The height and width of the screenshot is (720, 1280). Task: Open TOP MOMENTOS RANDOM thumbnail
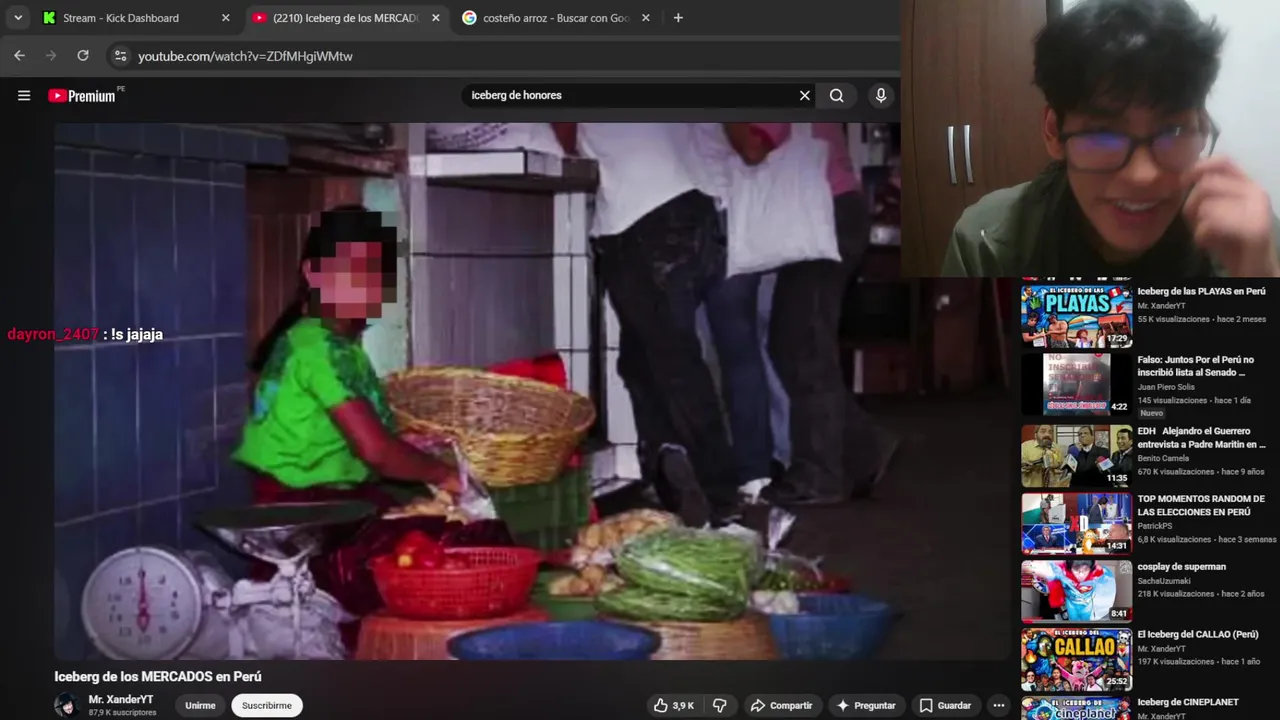1076,523
